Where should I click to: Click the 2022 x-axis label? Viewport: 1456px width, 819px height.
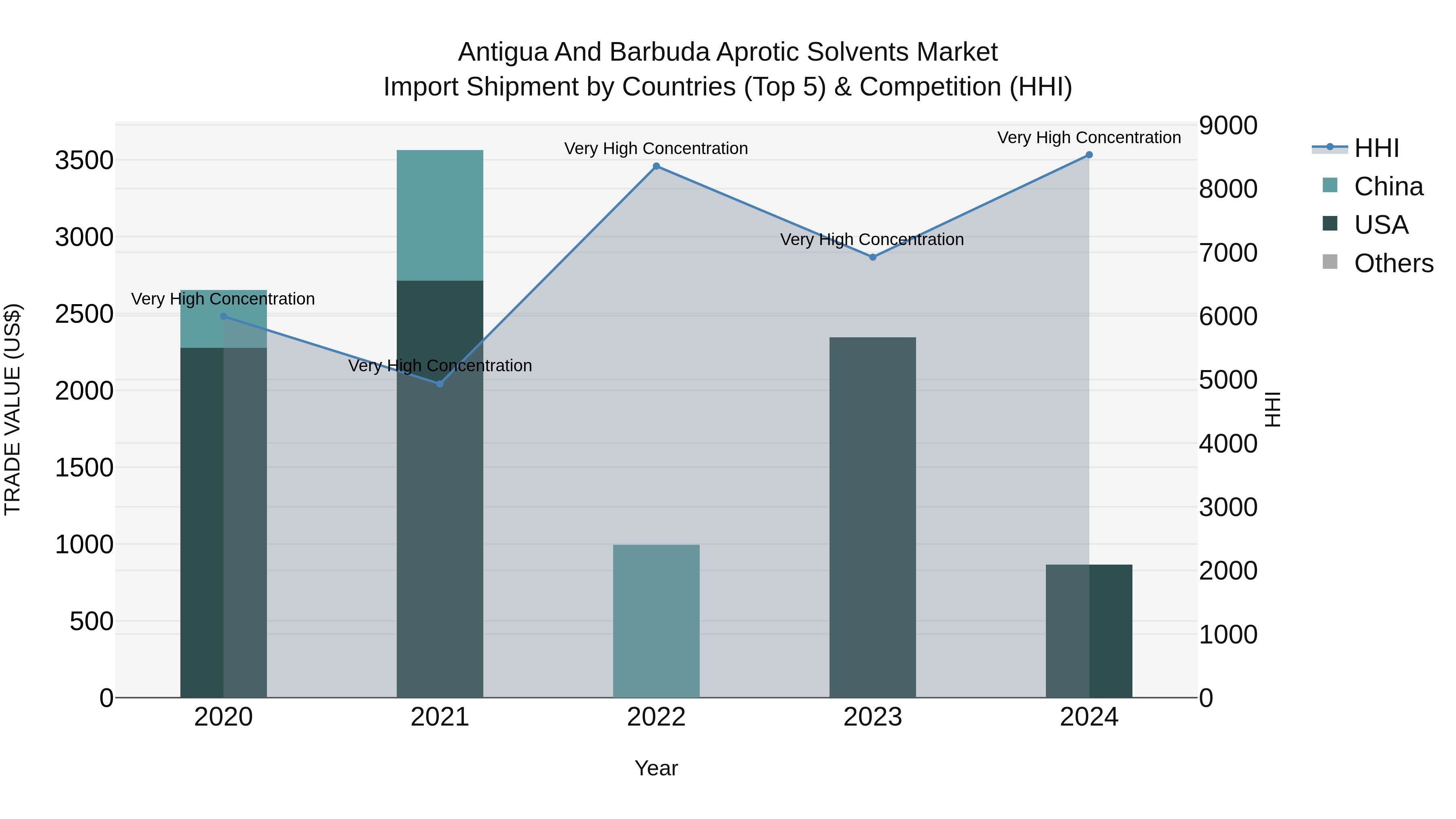pos(656,717)
